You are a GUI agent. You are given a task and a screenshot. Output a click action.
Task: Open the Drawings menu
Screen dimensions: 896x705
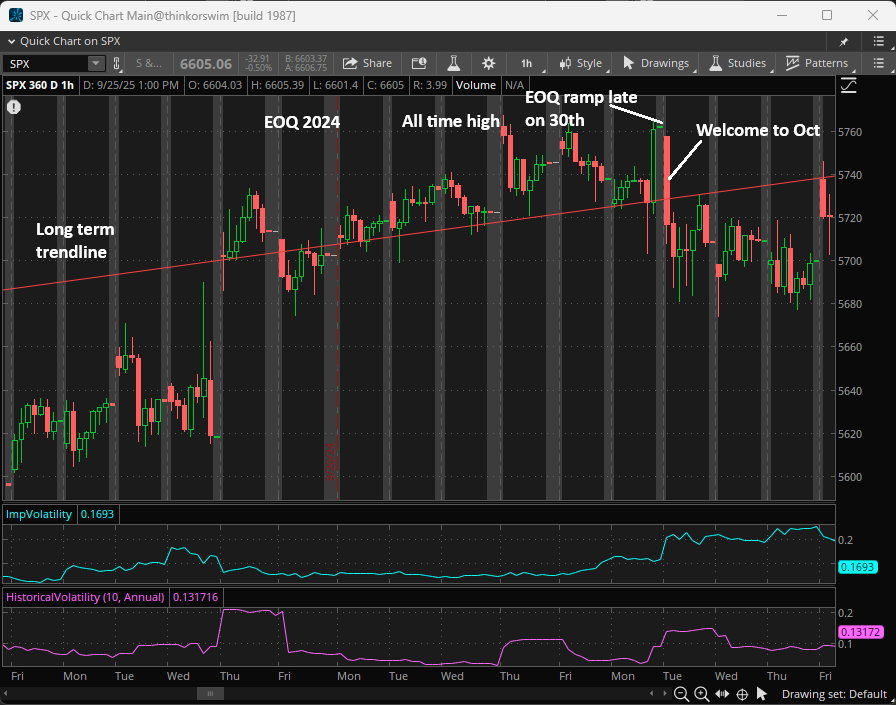coord(656,63)
